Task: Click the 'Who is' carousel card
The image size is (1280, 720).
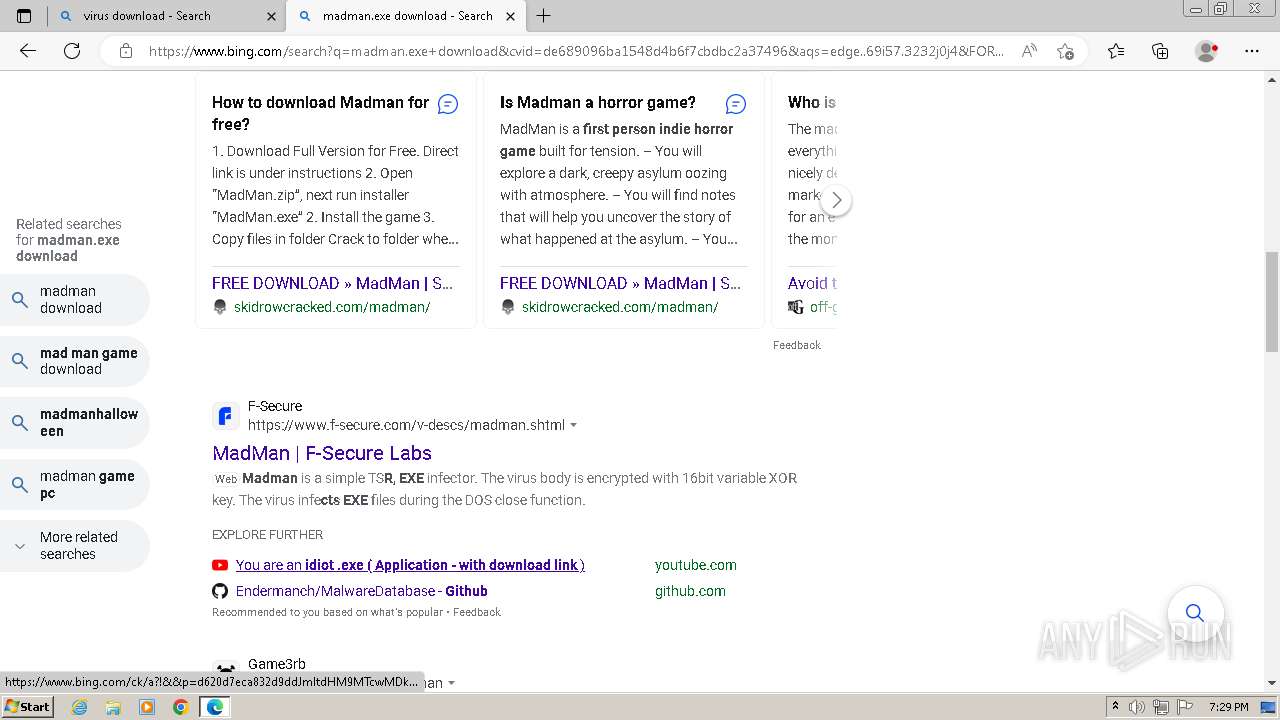Action: click(804, 200)
